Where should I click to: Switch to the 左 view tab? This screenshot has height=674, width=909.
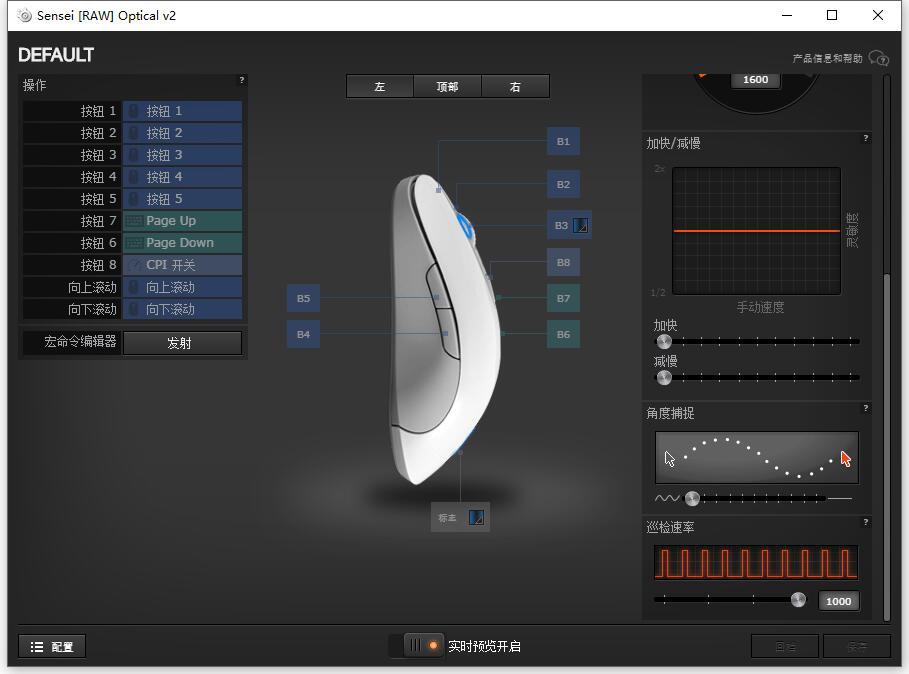coord(380,86)
